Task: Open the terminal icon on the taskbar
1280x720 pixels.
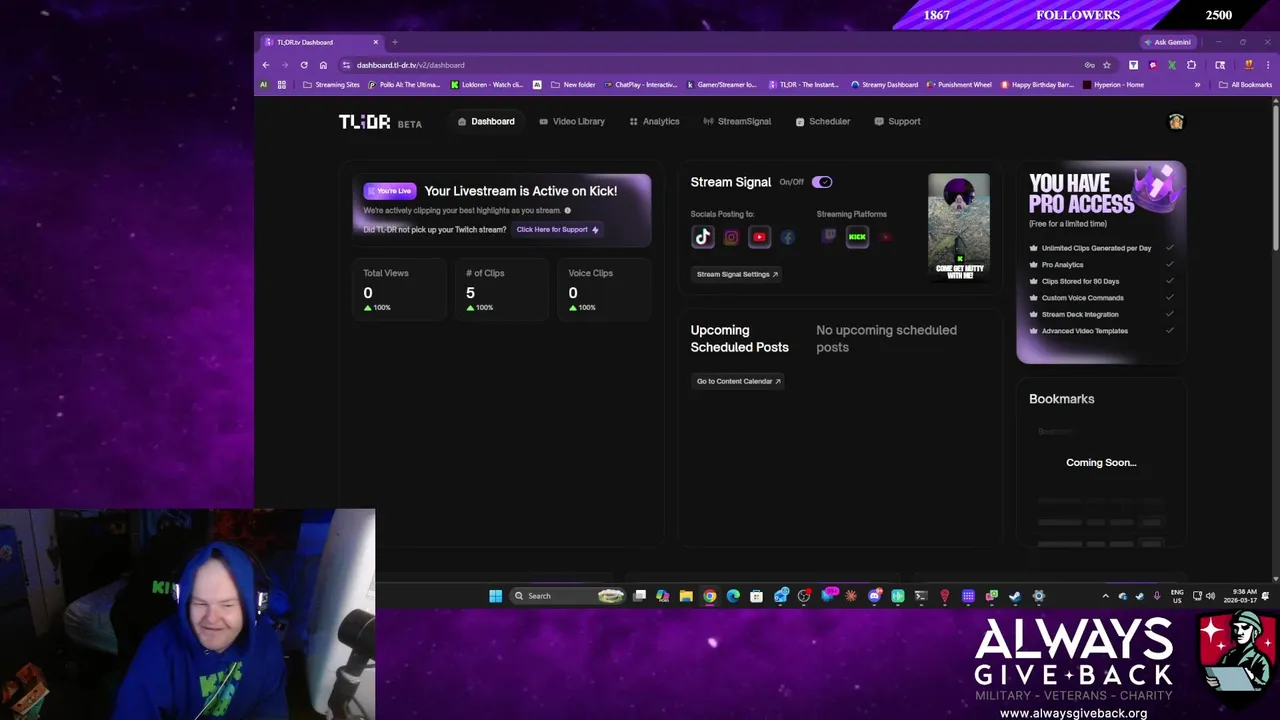Action: (921, 596)
